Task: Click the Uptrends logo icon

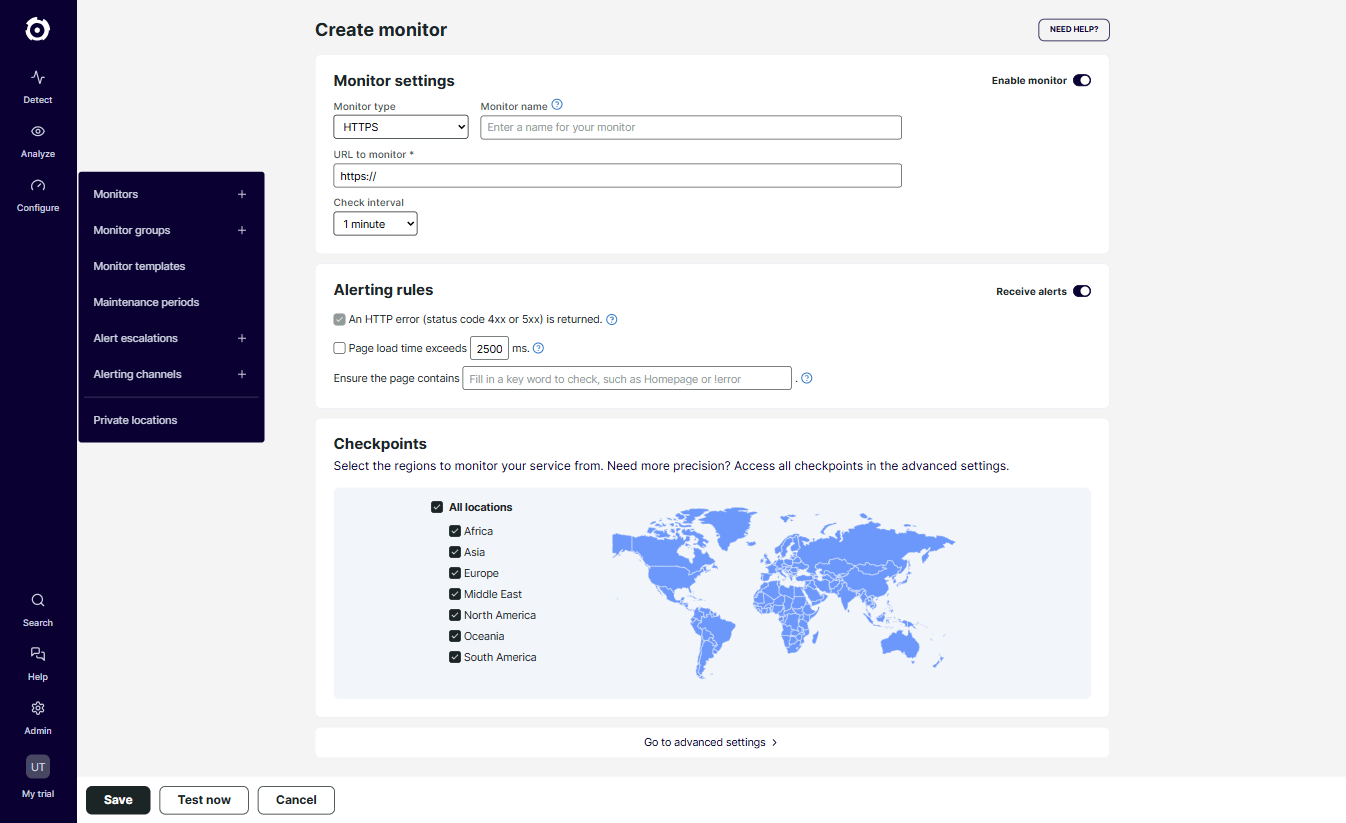Action: [x=37, y=29]
